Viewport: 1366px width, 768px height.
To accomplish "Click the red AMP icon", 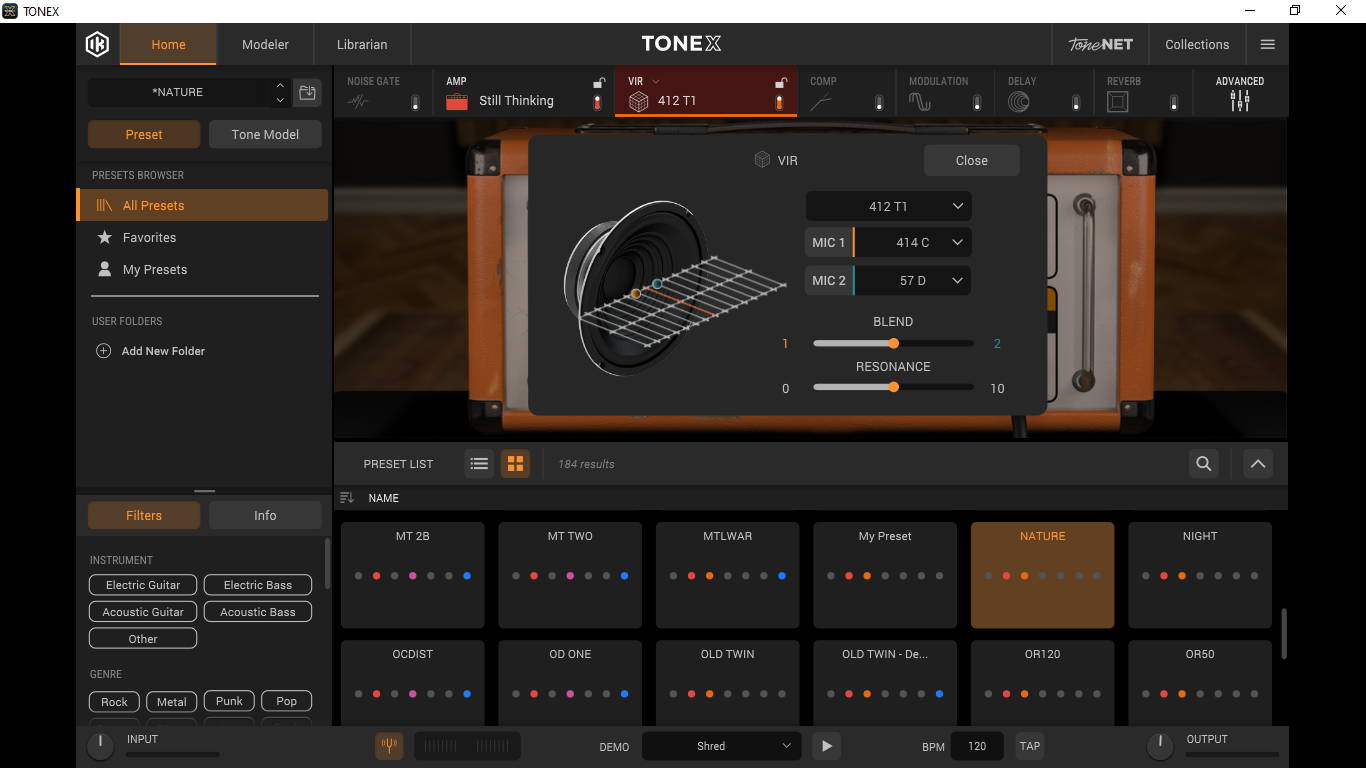I will coord(457,101).
